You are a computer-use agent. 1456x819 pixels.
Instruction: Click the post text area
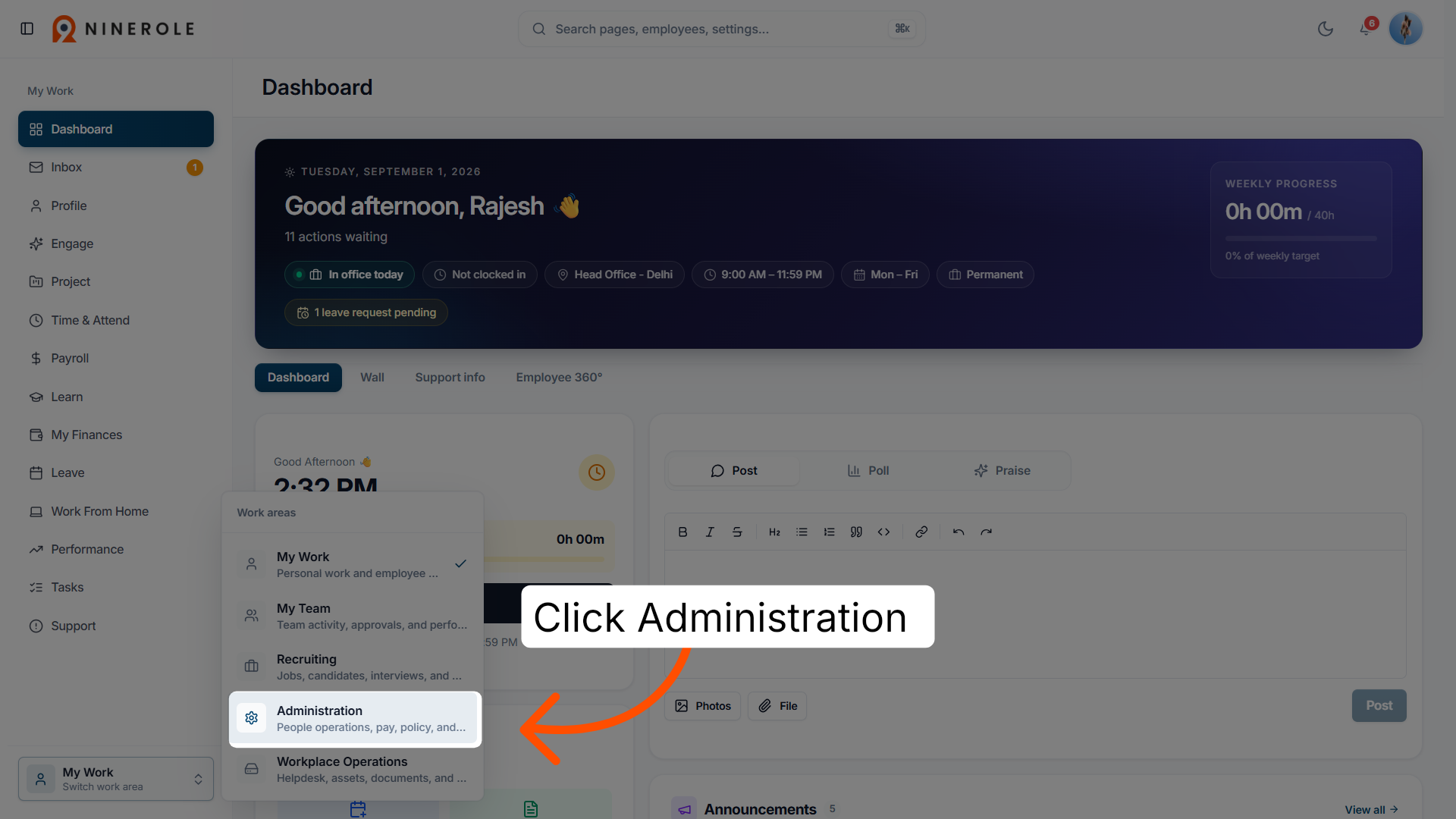click(1035, 614)
